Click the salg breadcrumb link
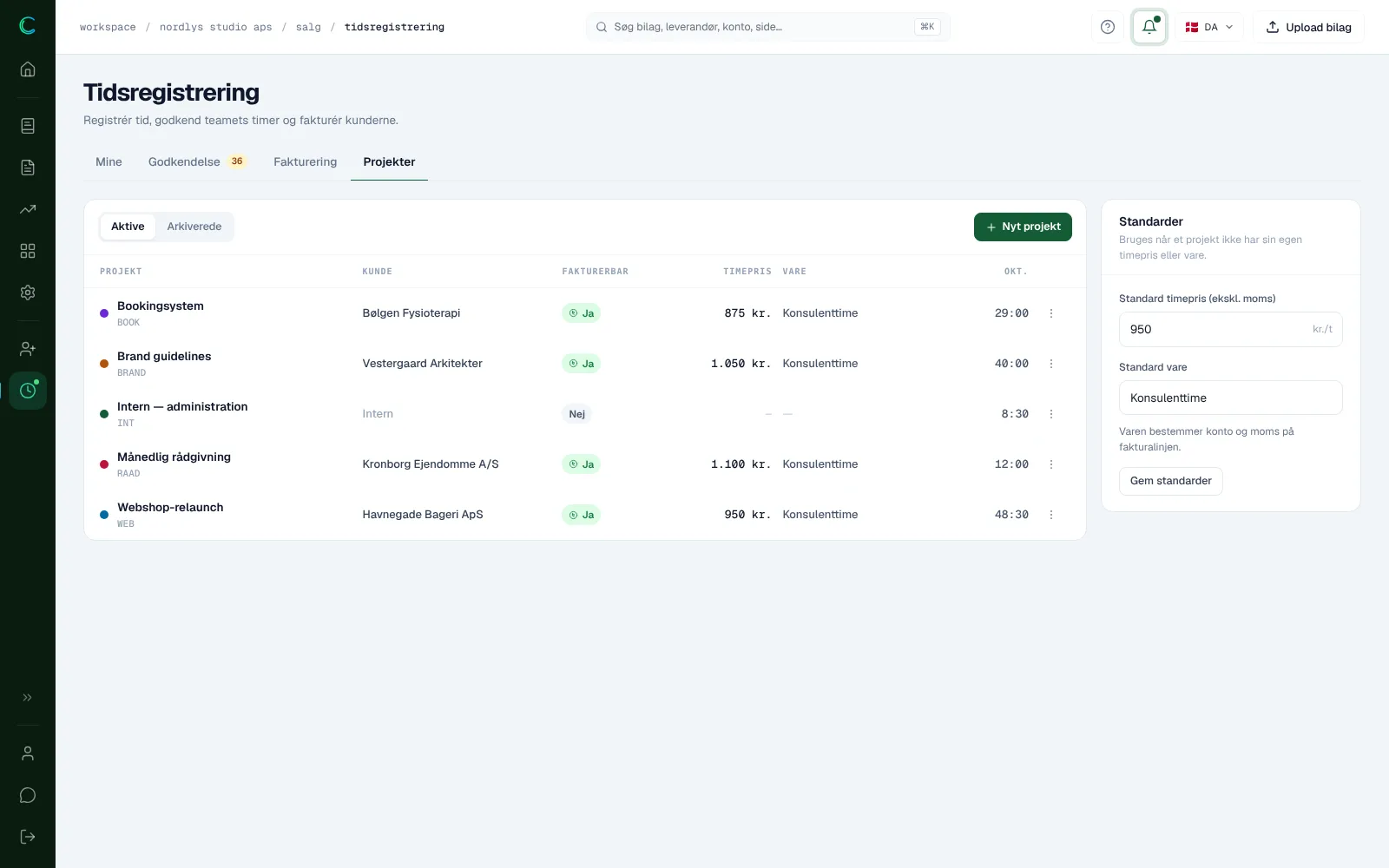1389x868 pixels. (308, 27)
